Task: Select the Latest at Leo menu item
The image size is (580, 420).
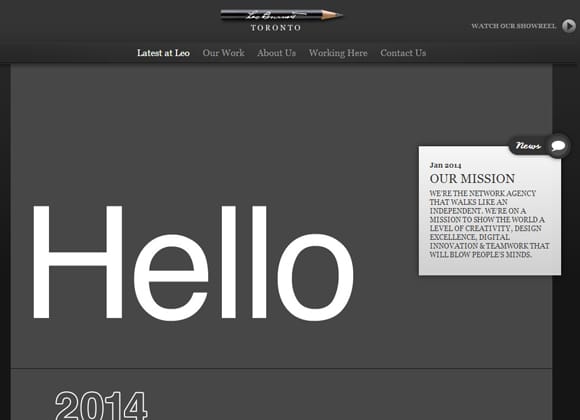Action: 163,53
